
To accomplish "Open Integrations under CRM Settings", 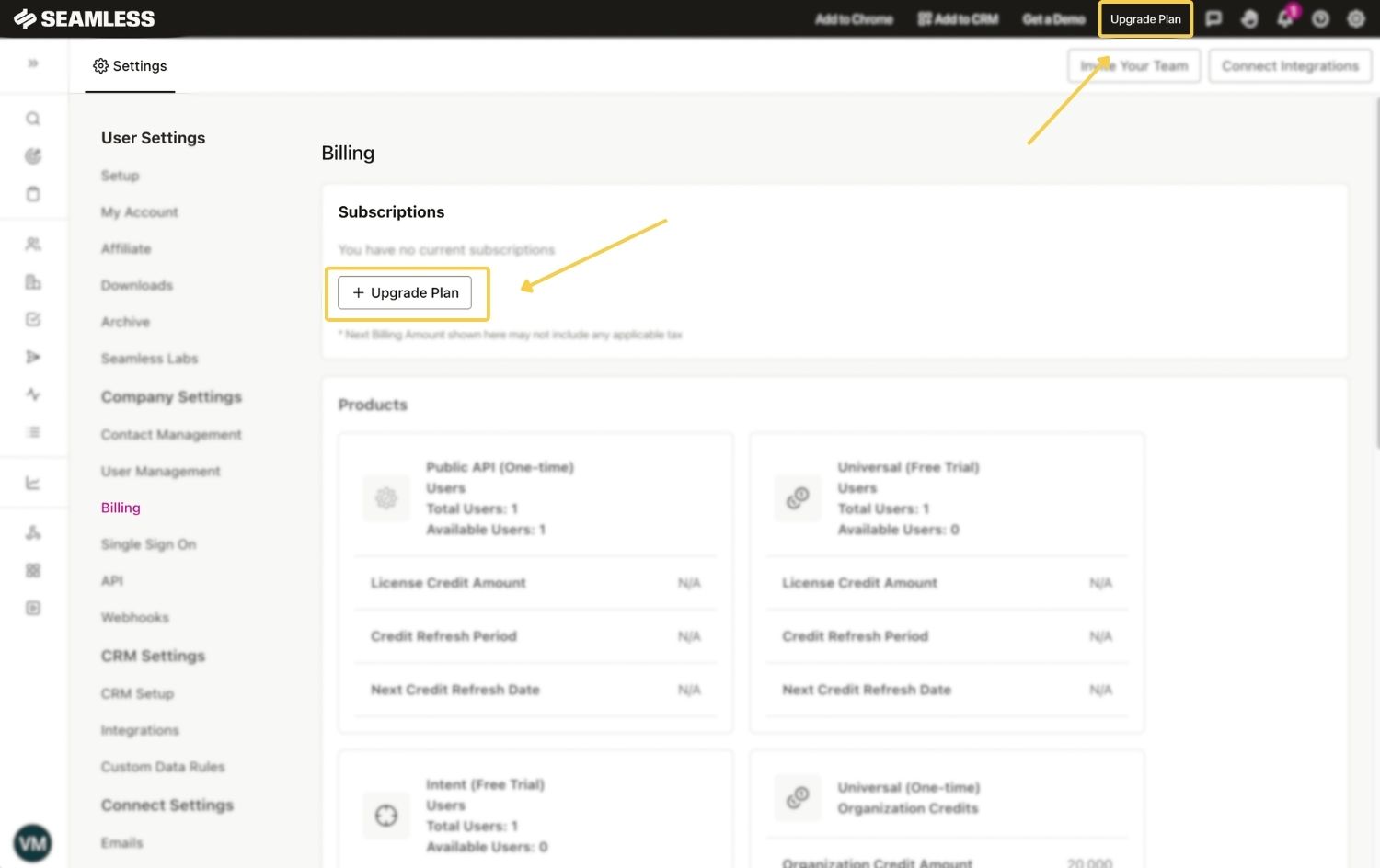I will coord(140,730).
